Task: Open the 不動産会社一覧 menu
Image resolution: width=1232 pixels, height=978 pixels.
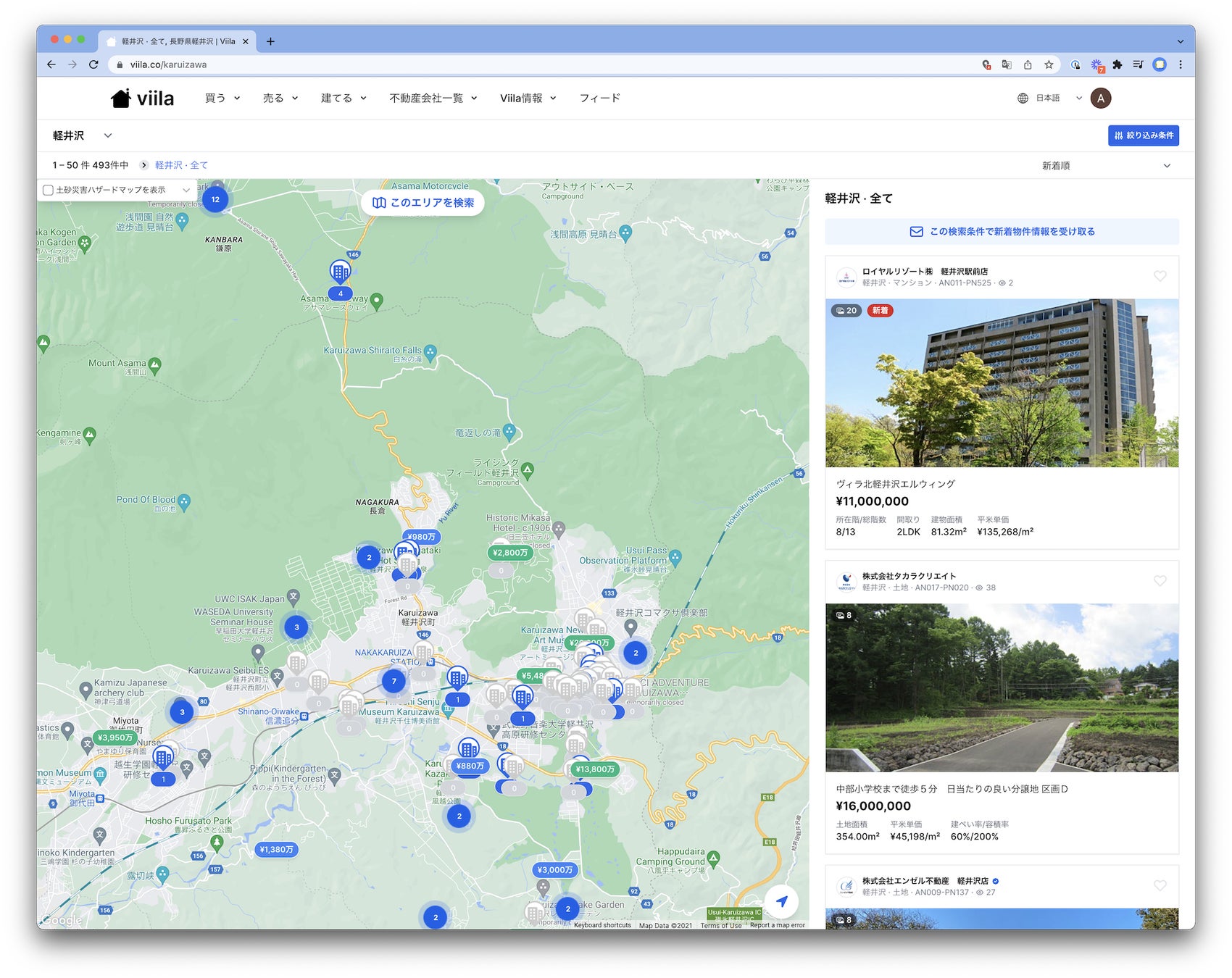Action: click(433, 99)
